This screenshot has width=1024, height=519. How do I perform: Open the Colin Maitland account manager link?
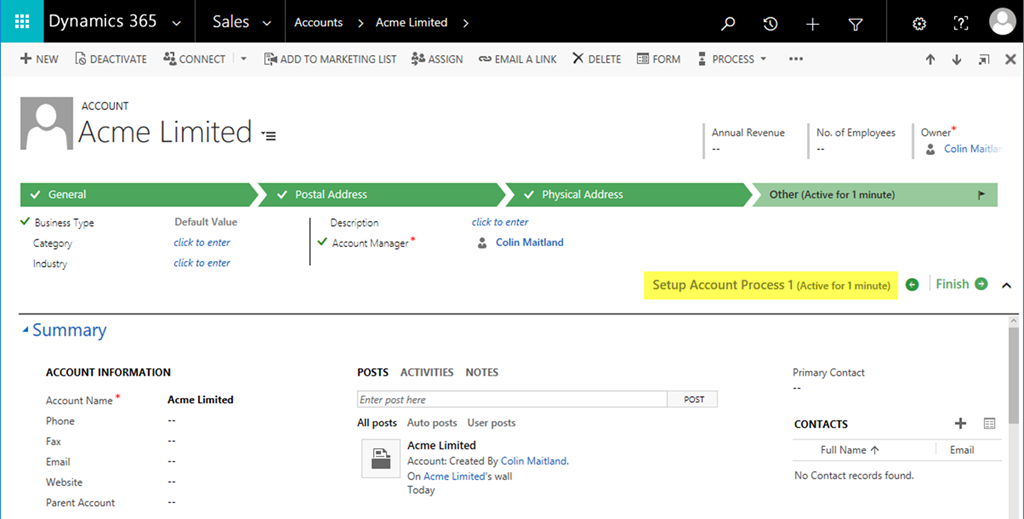click(529, 242)
